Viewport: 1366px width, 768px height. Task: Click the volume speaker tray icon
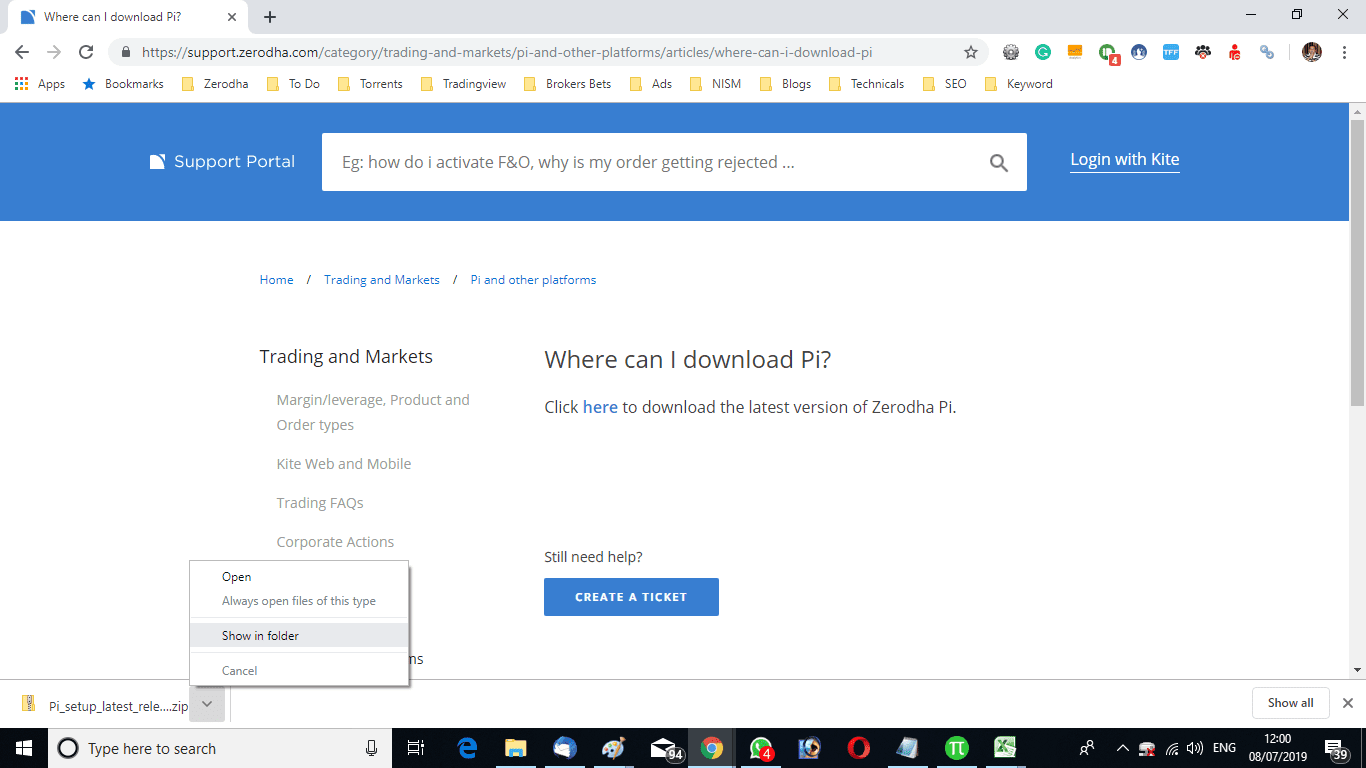point(1194,748)
